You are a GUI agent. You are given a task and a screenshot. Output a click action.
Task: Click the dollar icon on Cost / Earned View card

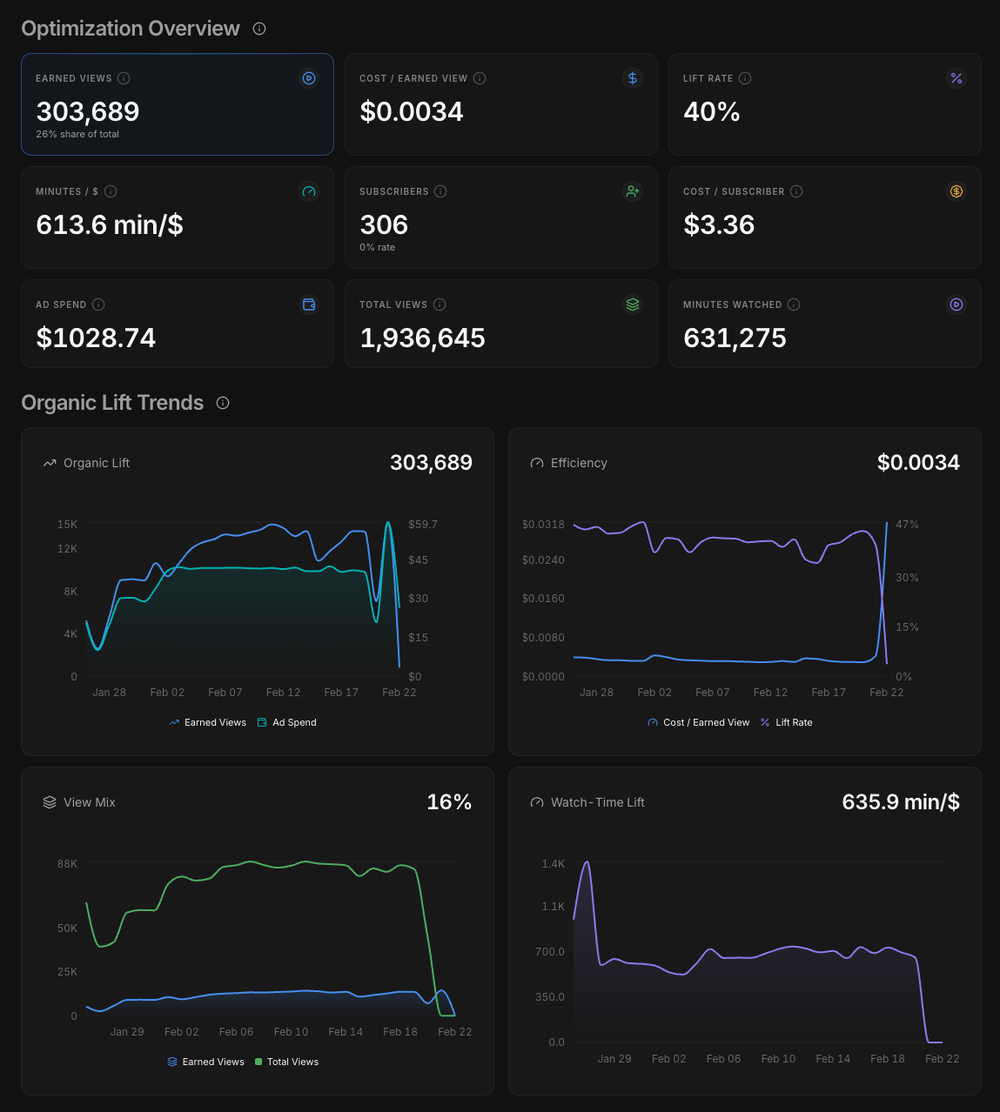click(632, 78)
